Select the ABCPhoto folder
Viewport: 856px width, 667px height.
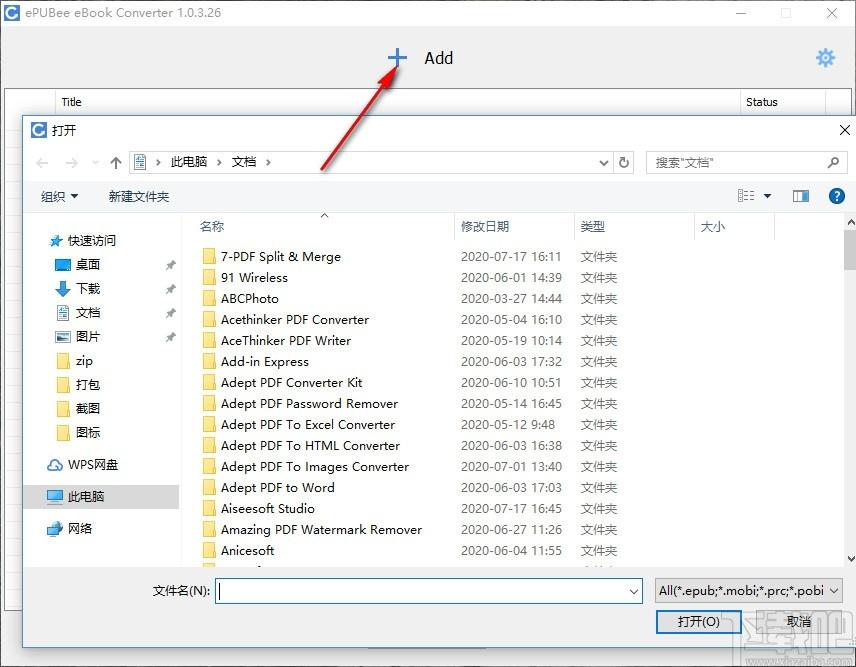tap(250, 299)
